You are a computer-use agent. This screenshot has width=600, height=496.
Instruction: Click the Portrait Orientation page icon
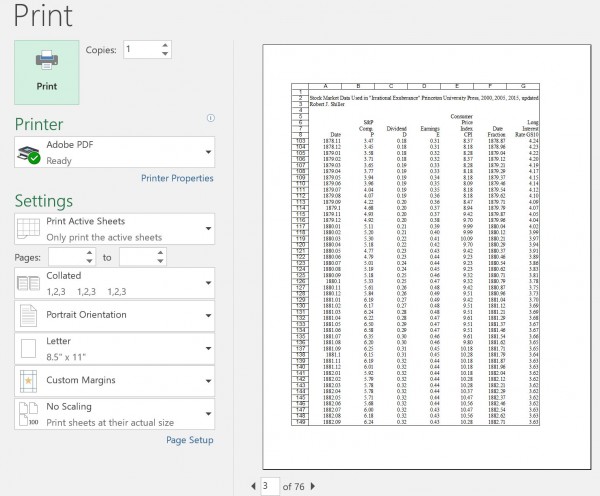(30, 317)
